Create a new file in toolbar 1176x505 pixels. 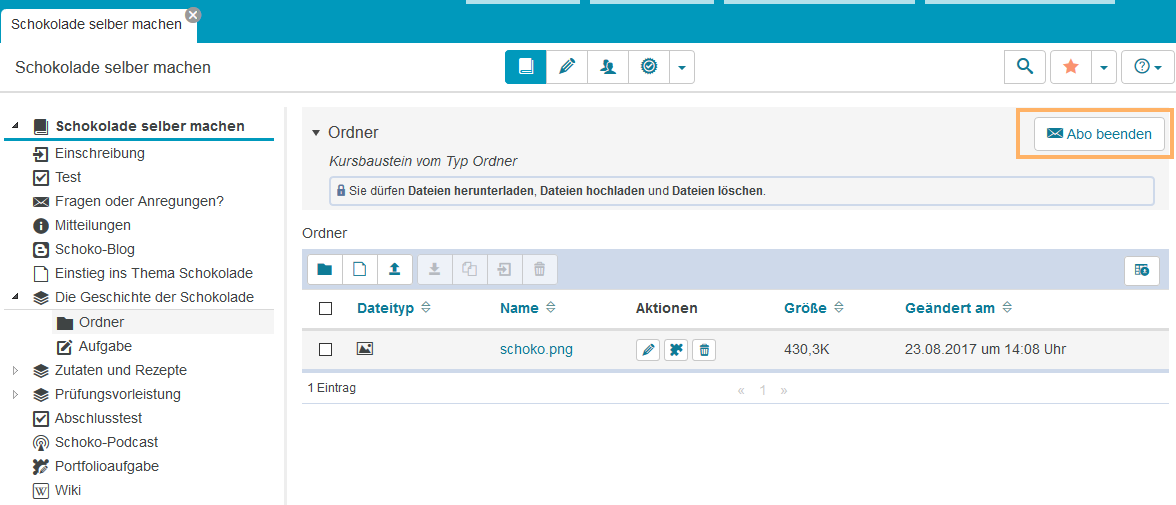point(360,269)
